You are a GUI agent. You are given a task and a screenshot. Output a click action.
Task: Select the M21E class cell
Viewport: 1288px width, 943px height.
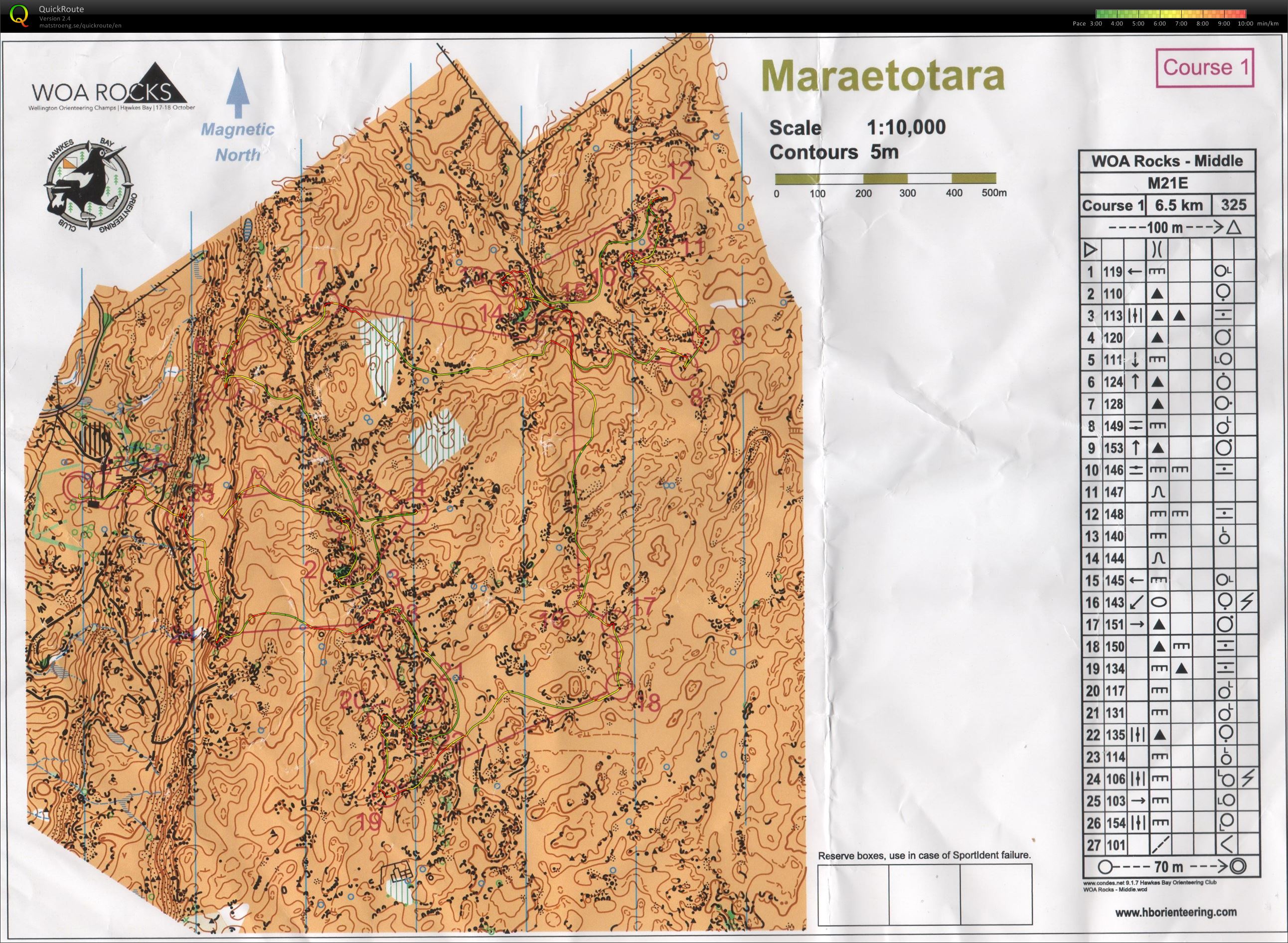click(1167, 183)
